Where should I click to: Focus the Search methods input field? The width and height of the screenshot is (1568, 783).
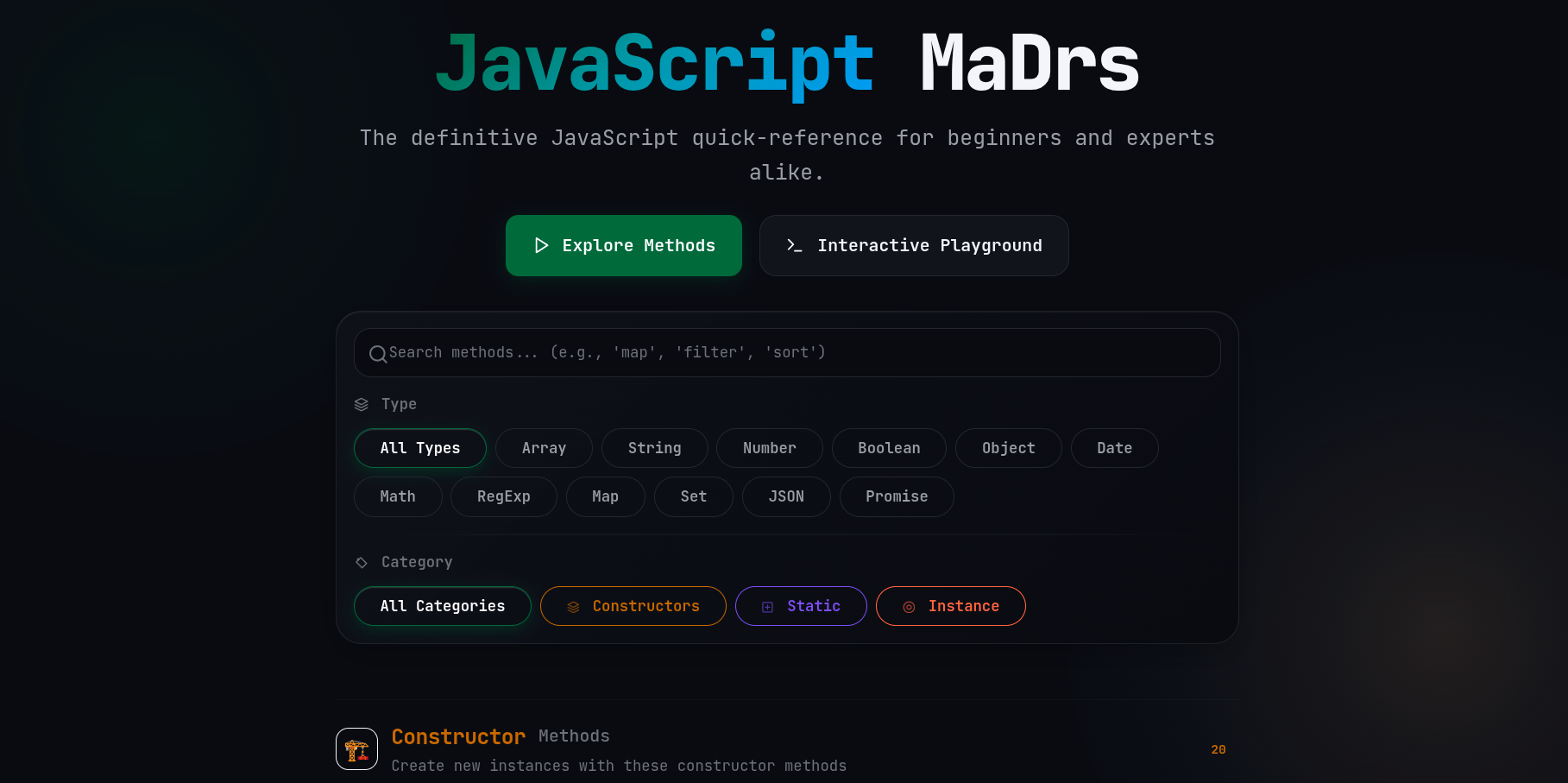(x=787, y=352)
